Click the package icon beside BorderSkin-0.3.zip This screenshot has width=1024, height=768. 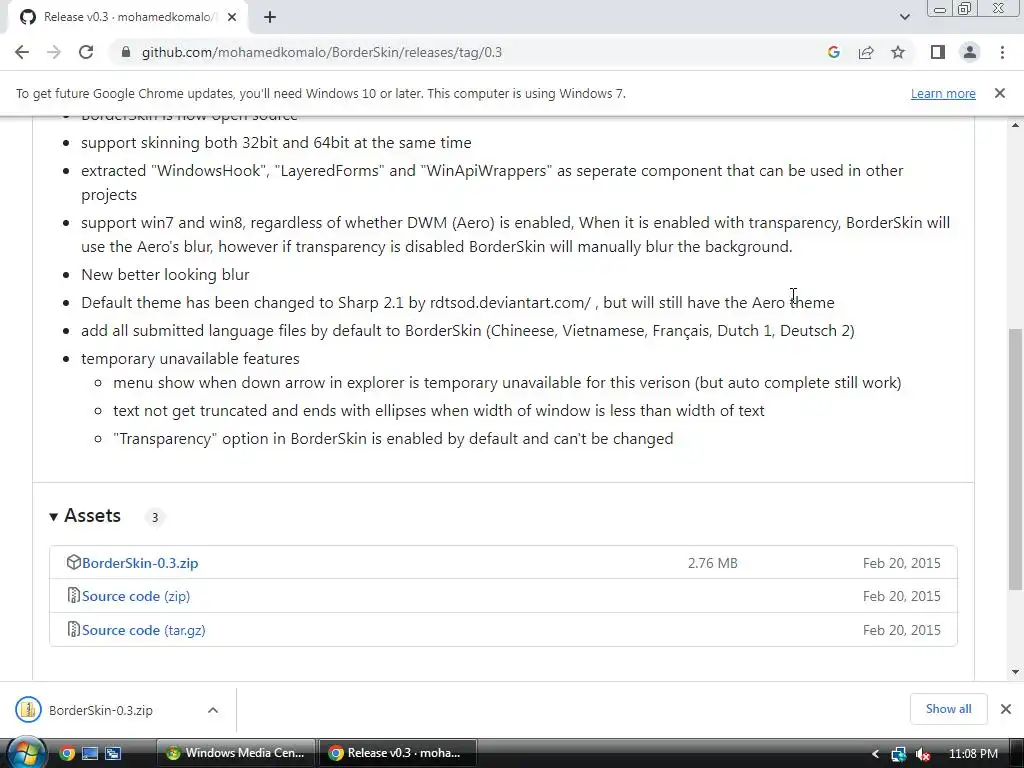(x=73, y=562)
